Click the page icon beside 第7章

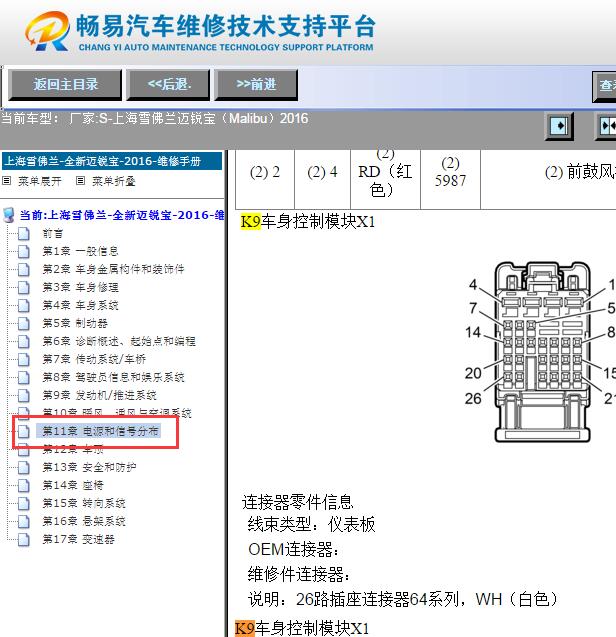pos(24,359)
